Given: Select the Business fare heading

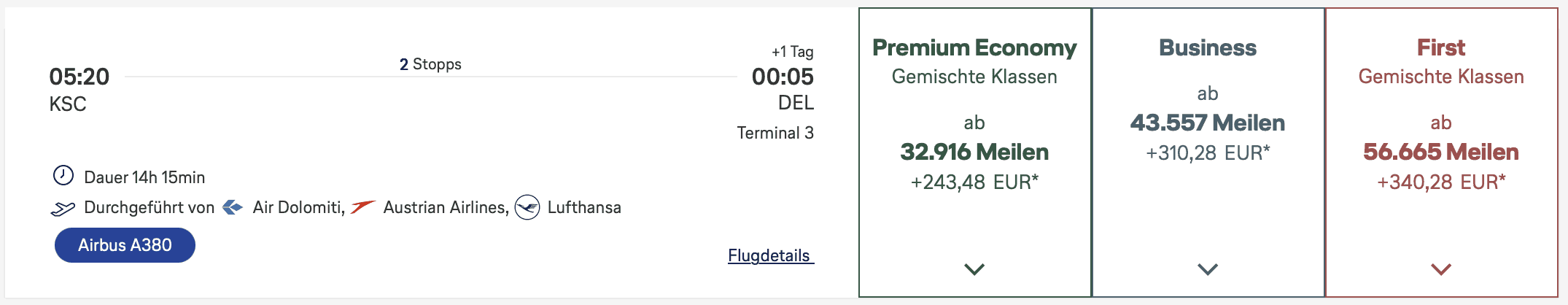Looking at the screenshot, I should (1208, 47).
